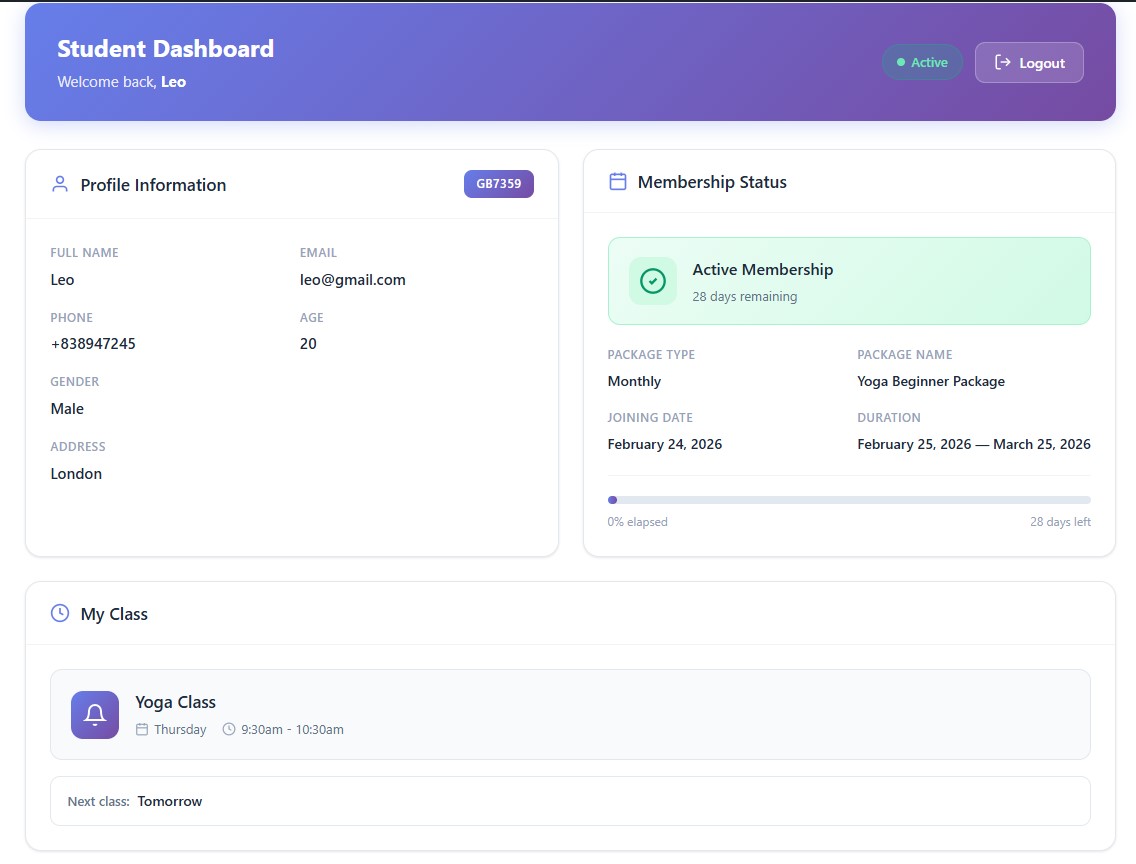Screen dimensions: 1136x864
Task: Select the leo@gmail.com email address
Action: pyautogui.click(x=352, y=280)
